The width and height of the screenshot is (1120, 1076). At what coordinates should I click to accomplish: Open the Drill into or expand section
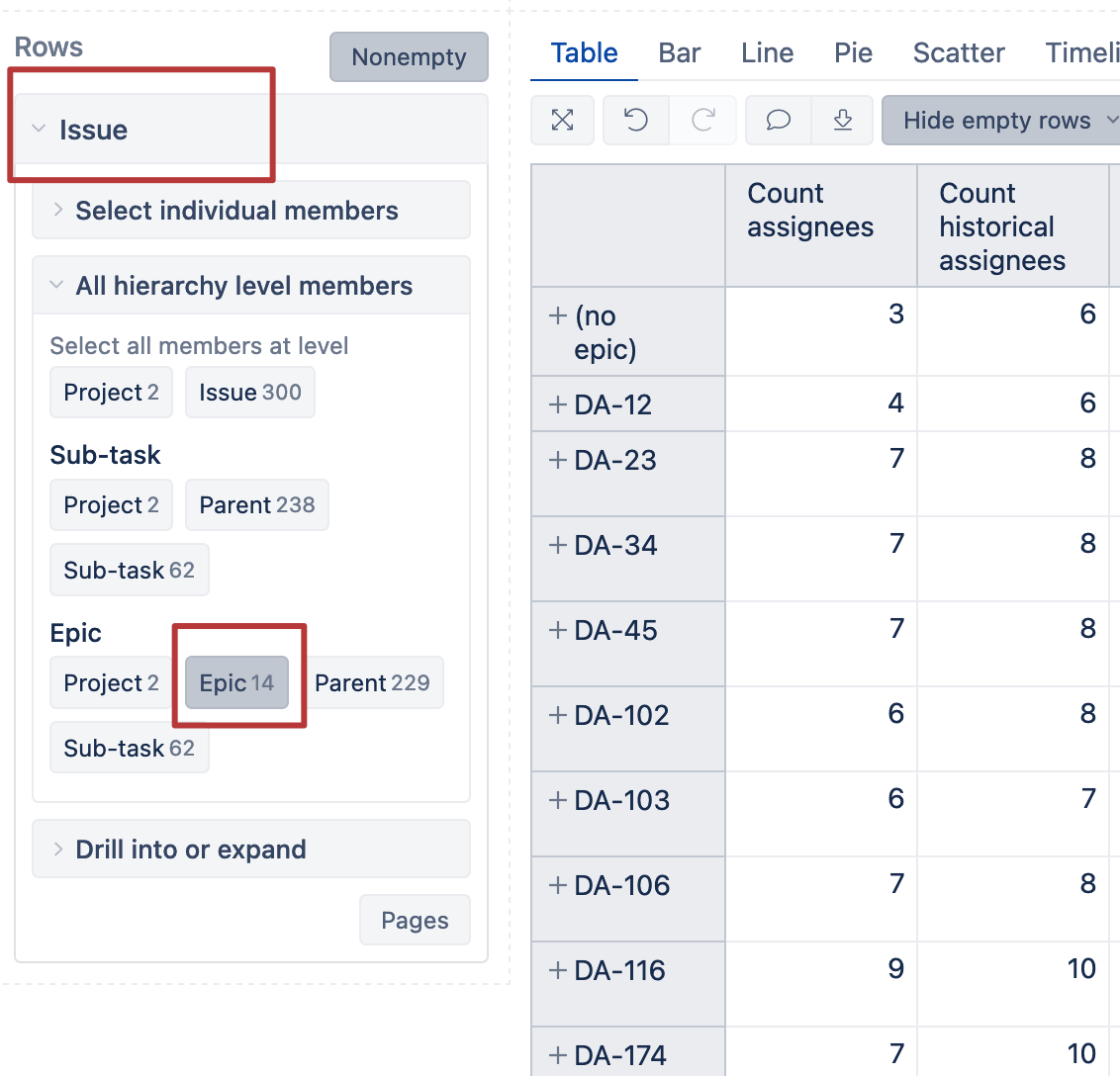190,849
